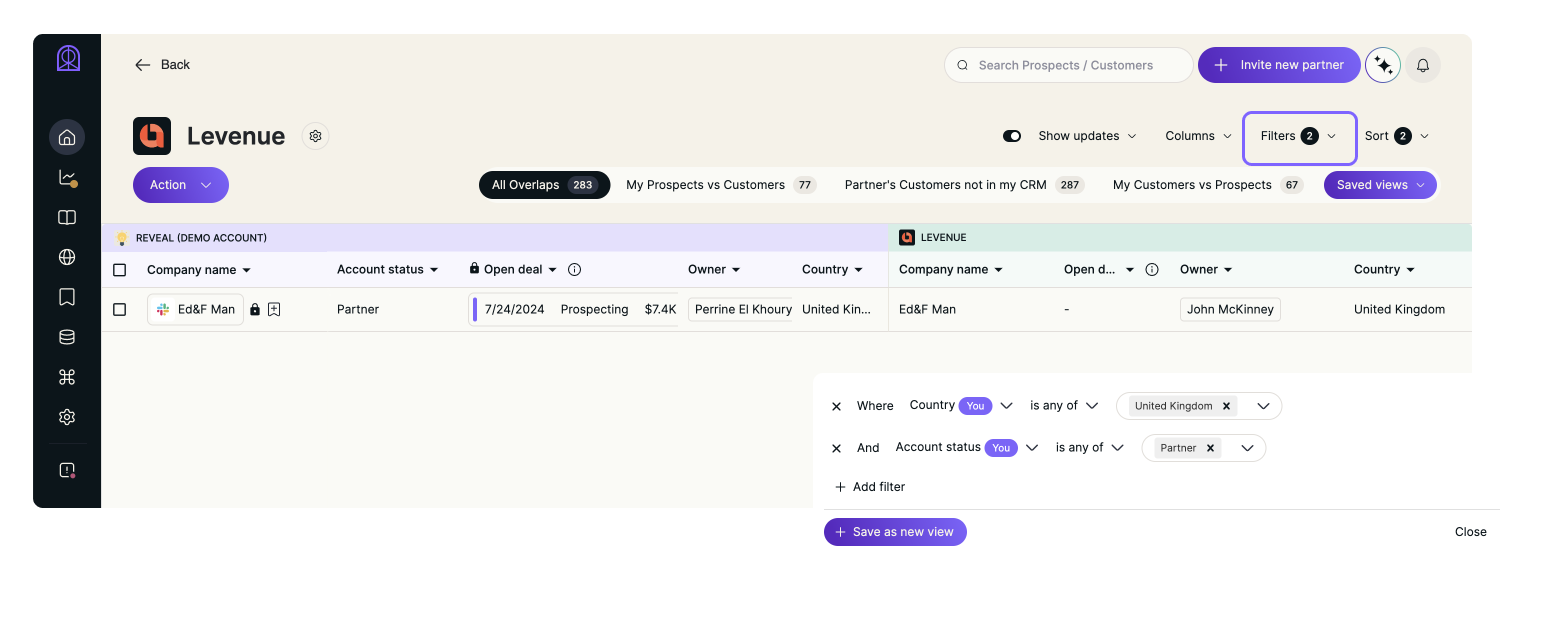This screenshot has width=1562, height=622.
Task: Open Levenue Owner column header menu
Action: click(1206, 270)
